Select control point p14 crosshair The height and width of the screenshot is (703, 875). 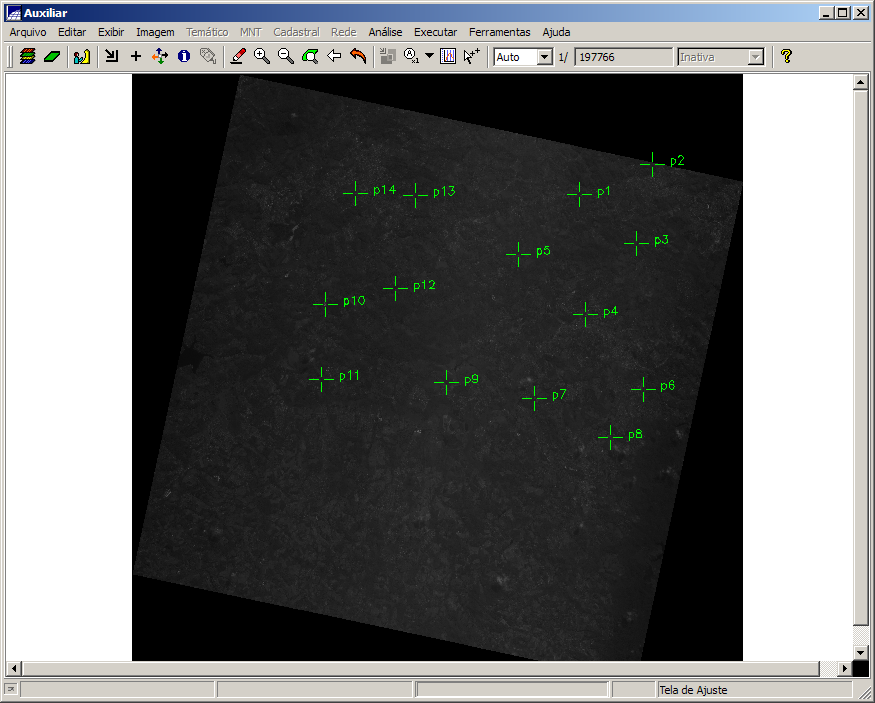(x=355, y=192)
